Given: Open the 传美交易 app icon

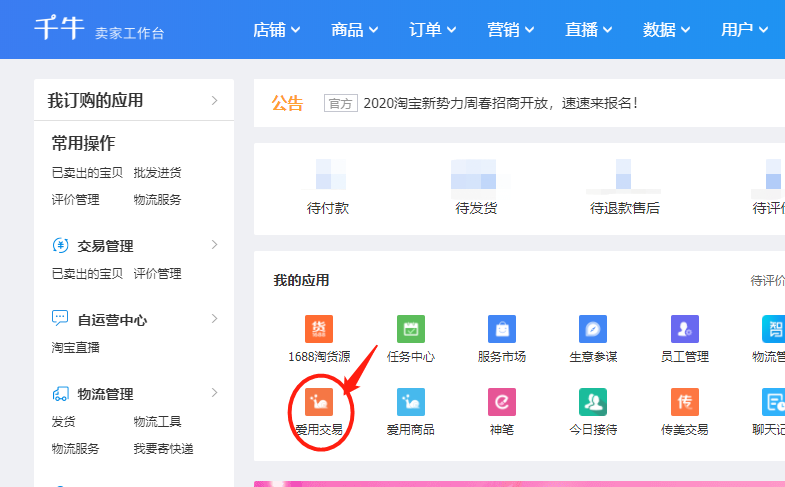Looking at the screenshot, I should coord(684,402).
